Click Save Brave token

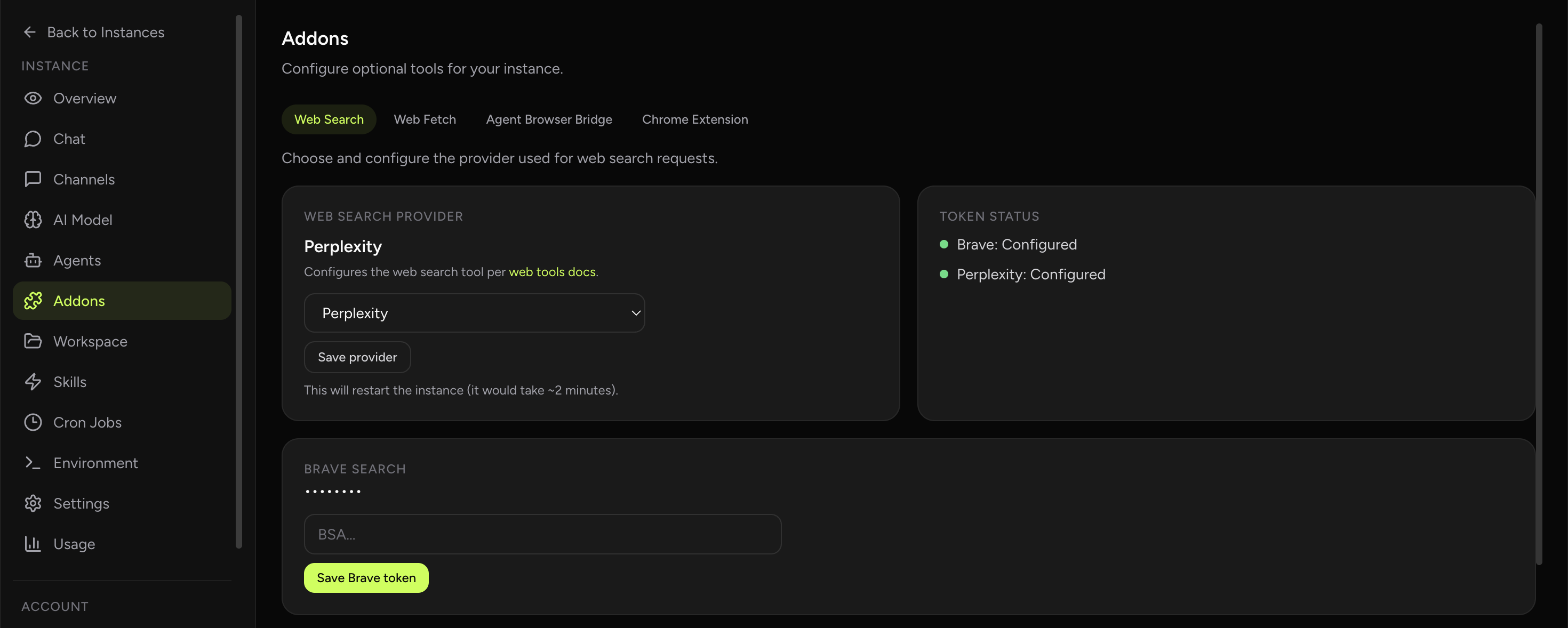pyautogui.click(x=365, y=577)
